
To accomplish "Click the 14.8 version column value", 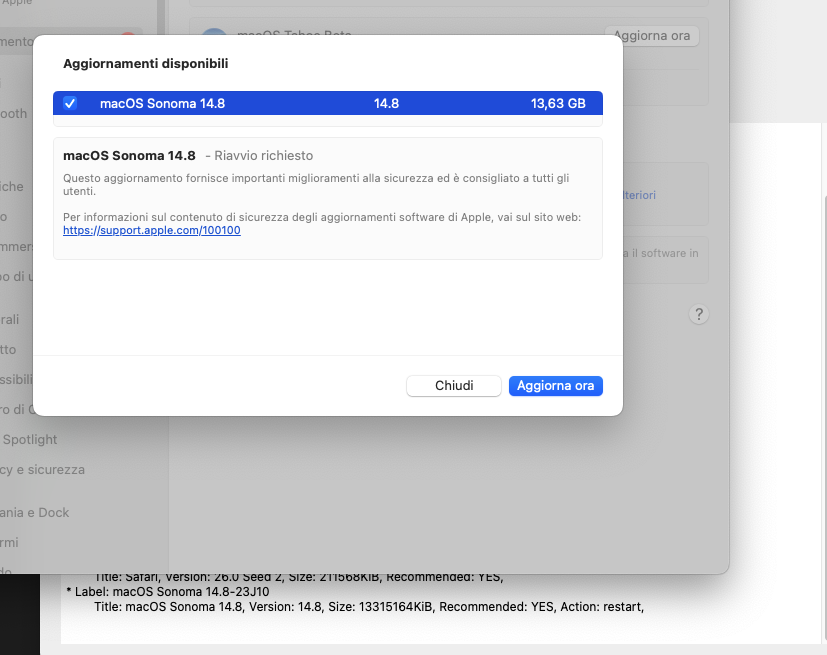I will (x=386, y=103).
